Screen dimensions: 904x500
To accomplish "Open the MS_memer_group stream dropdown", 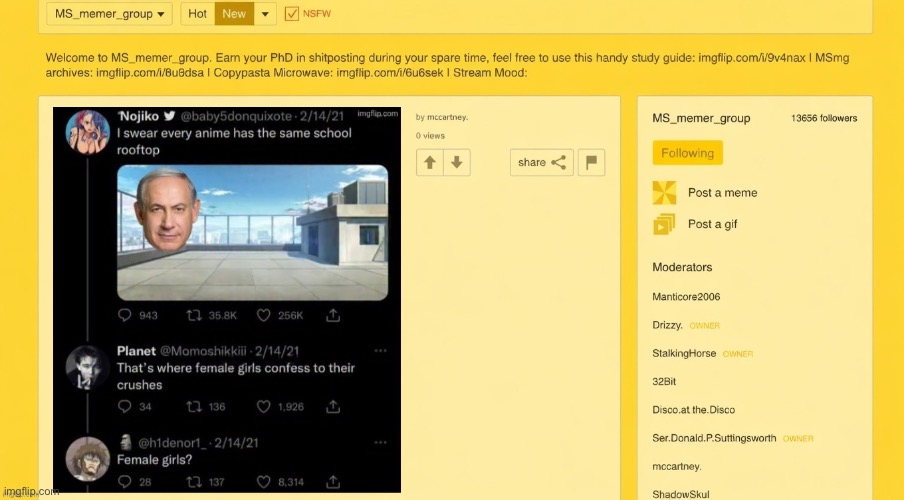I will coord(109,14).
